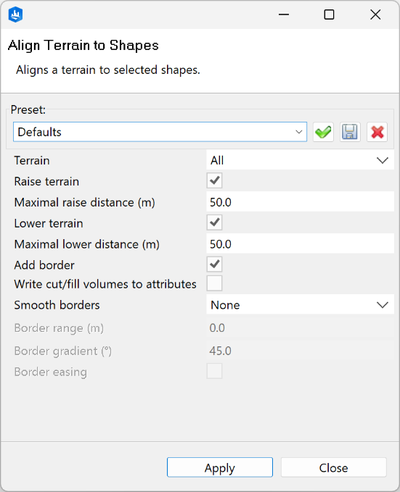Click the 'Preset:' label
The width and height of the screenshot is (400, 492).
pos(28,110)
